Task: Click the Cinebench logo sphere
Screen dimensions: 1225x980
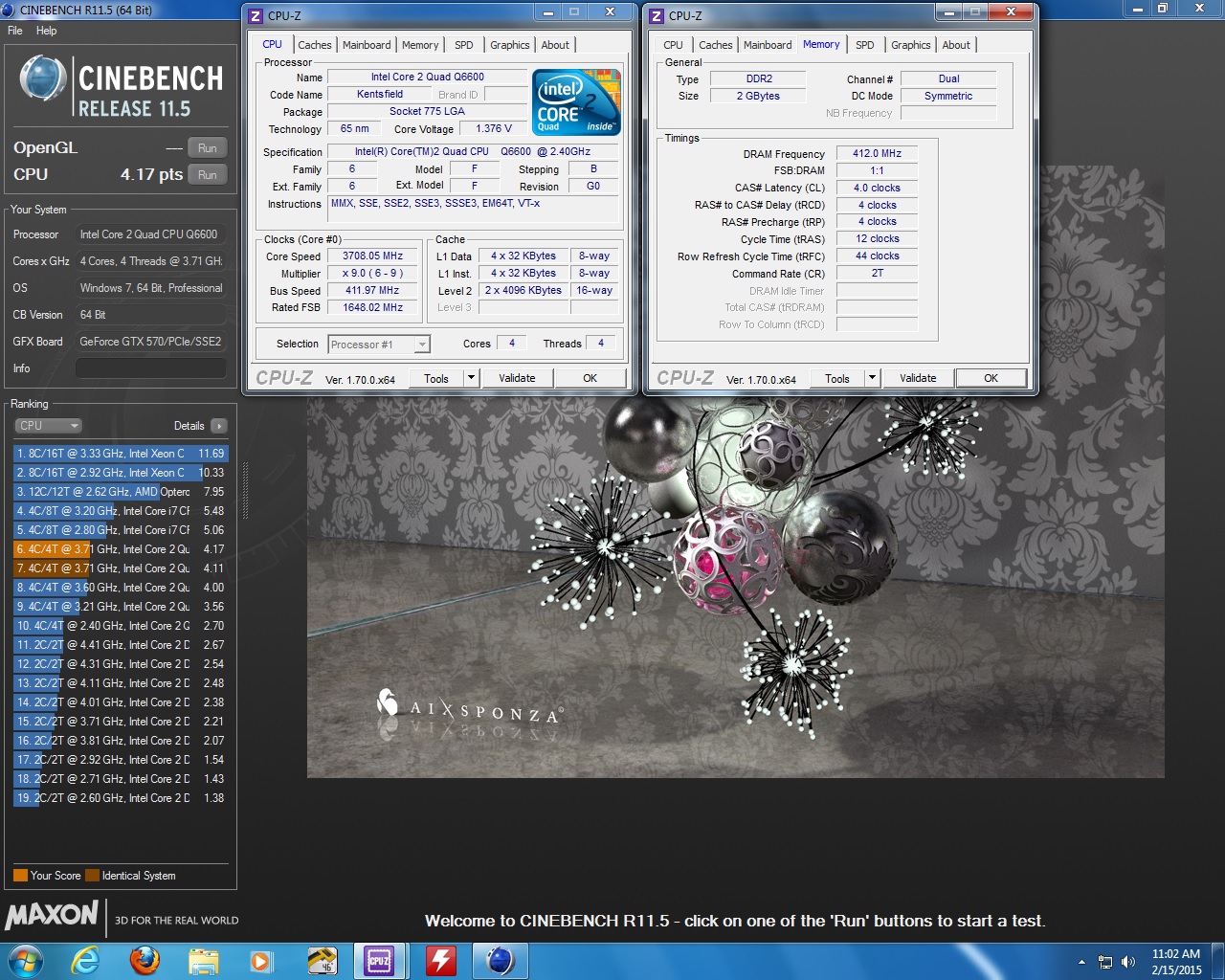Action: point(42,79)
